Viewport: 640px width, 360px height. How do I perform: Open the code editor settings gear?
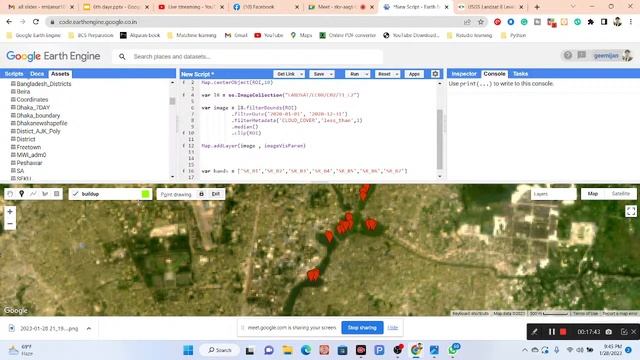pos(435,74)
